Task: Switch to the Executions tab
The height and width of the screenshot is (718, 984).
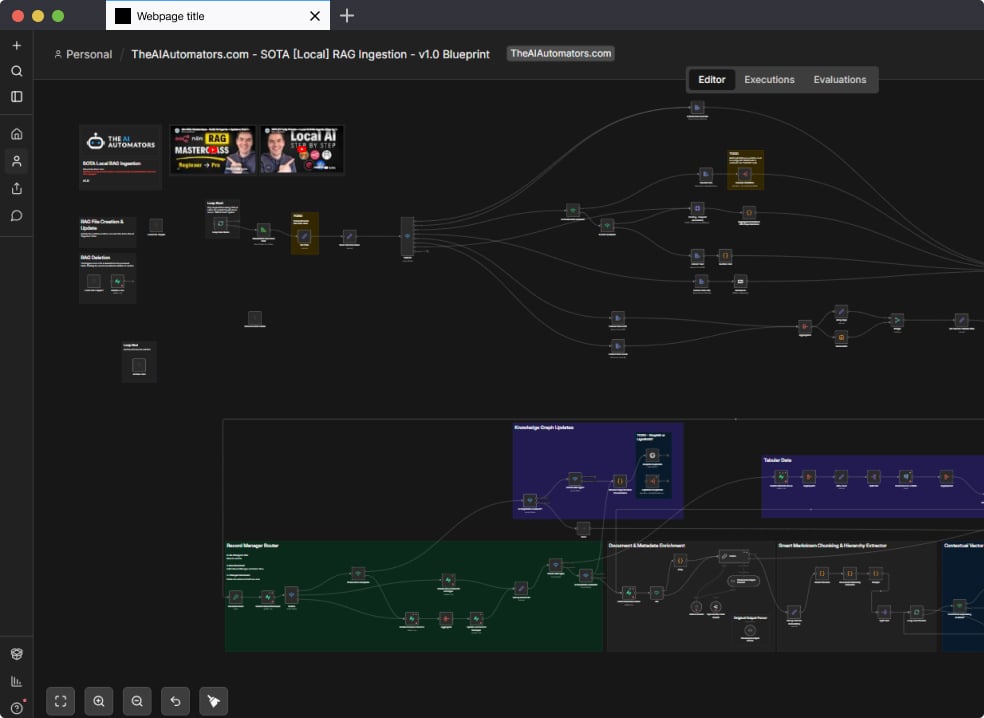Action: (x=769, y=80)
